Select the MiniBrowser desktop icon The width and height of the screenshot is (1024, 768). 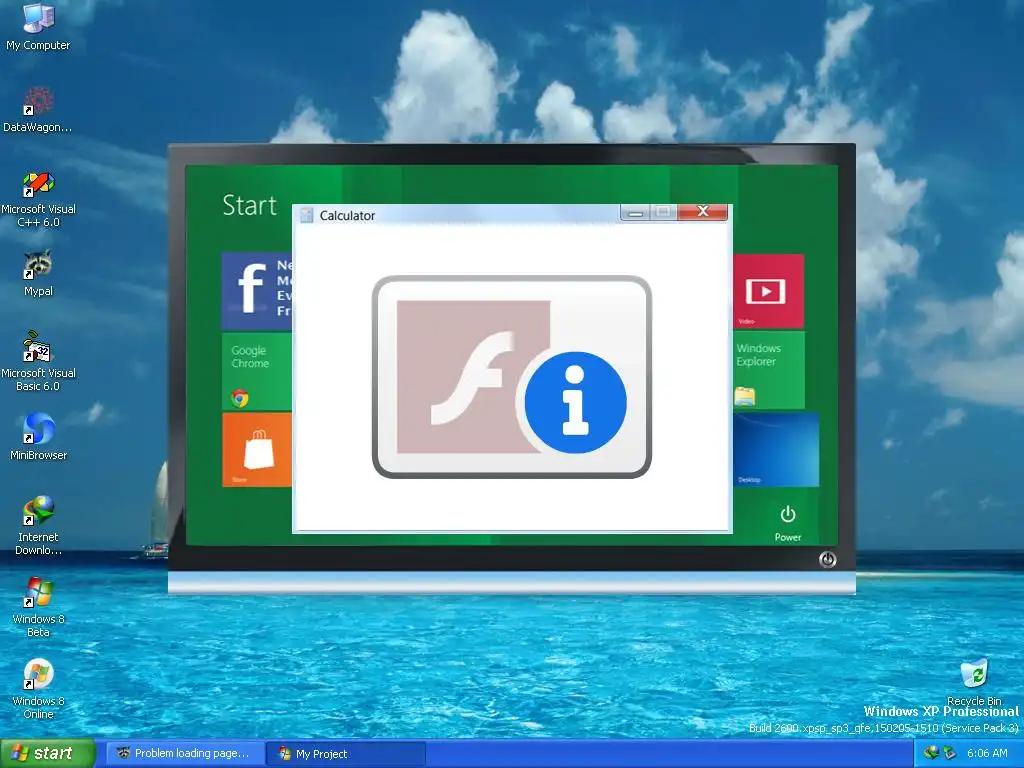pyautogui.click(x=38, y=436)
